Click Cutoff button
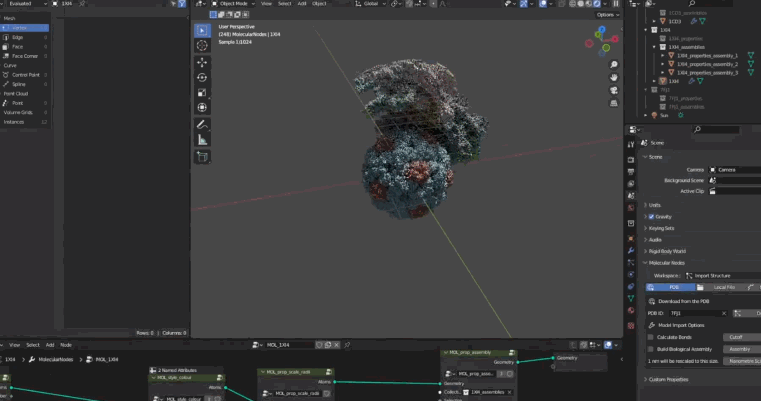Viewport: 761px width, 401px height. click(742, 337)
